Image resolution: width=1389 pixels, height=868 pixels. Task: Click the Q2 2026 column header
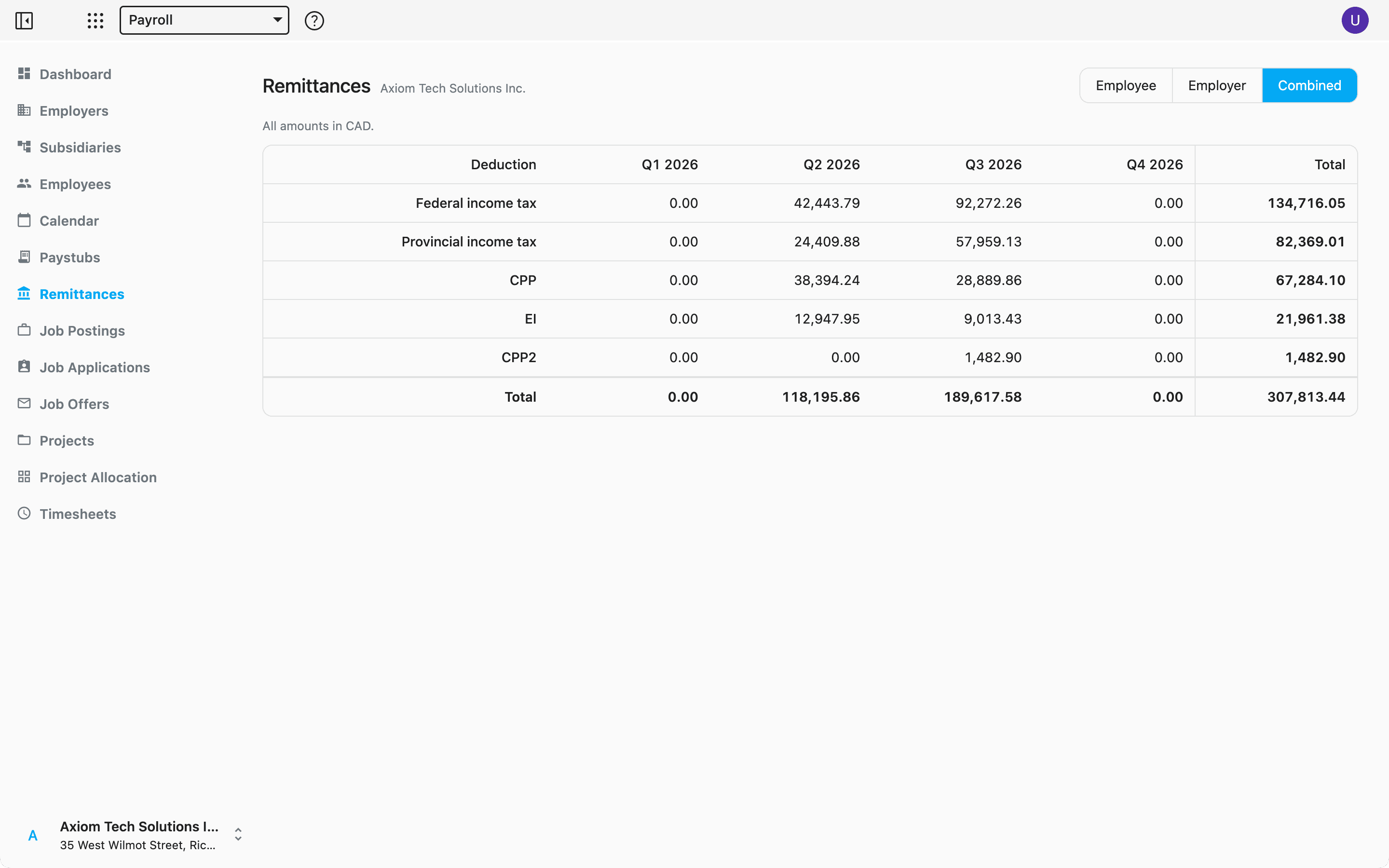(831, 165)
